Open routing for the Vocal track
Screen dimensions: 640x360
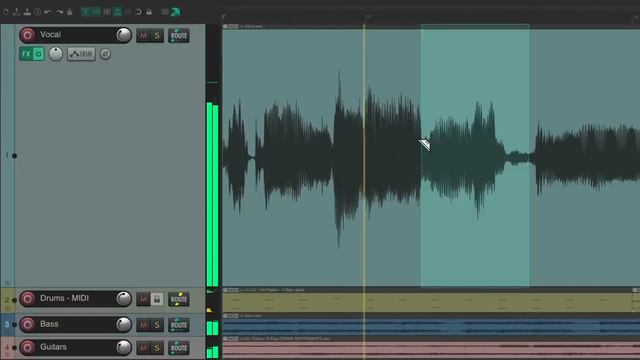point(179,36)
